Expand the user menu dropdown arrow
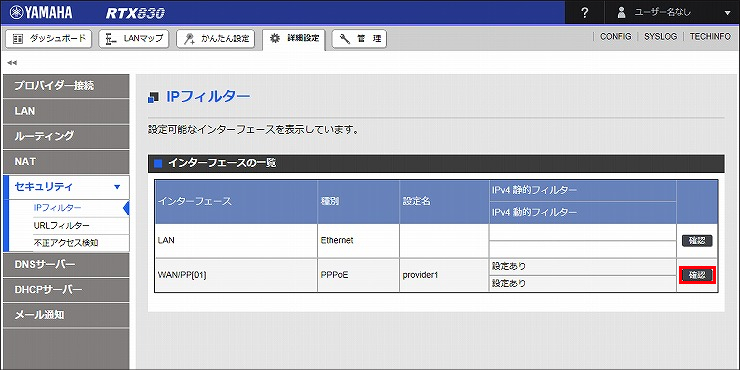The height and width of the screenshot is (370, 740). (726, 14)
